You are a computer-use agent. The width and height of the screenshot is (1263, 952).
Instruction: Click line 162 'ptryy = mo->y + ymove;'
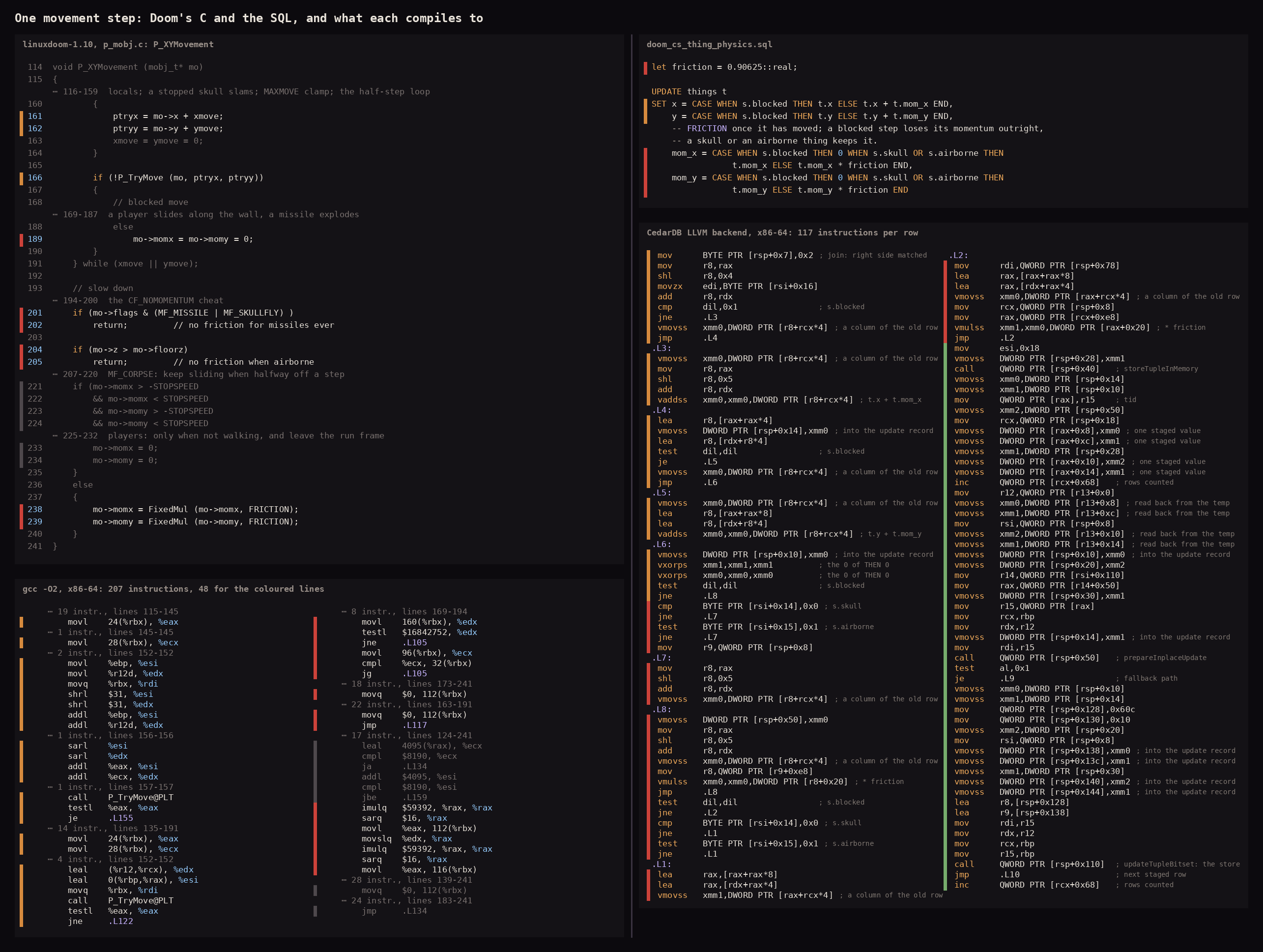click(x=168, y=129)
